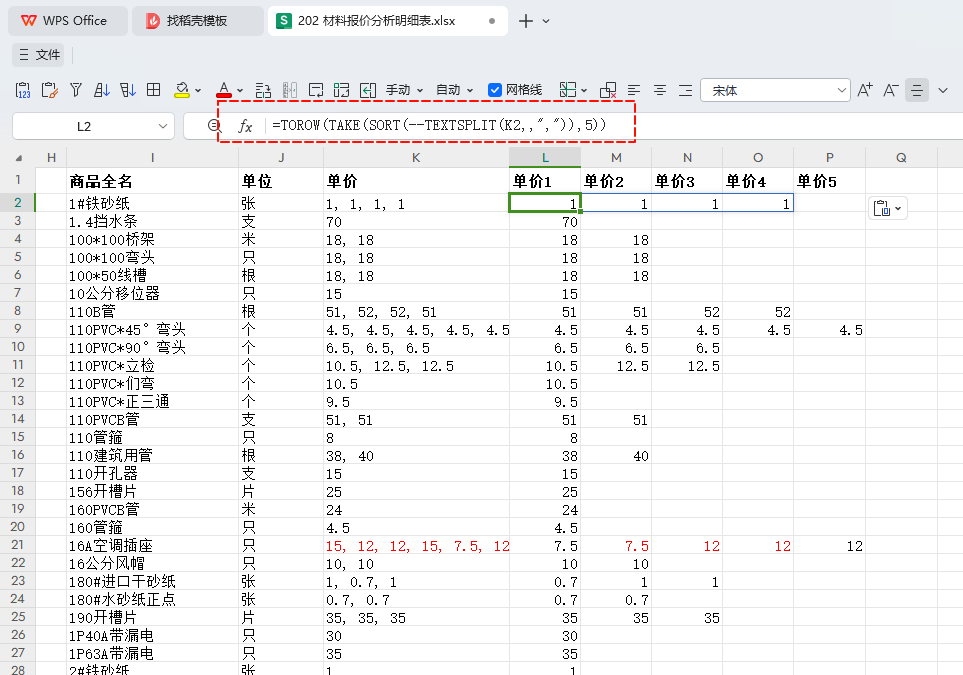Apply the red font color
The height and width of the screenshot is (675, 963).
(x=224, y=90)
